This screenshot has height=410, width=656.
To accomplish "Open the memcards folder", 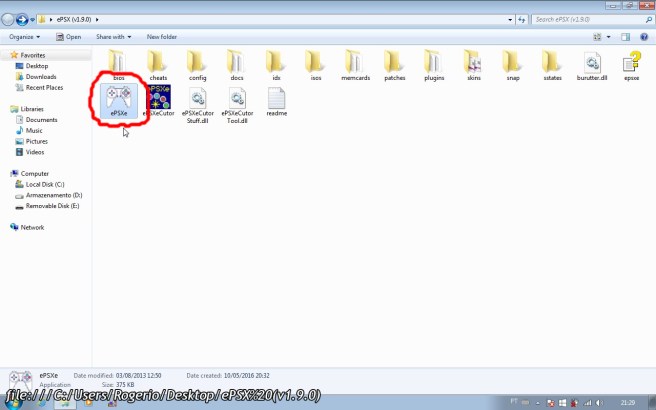I will (x=355, y=64).
